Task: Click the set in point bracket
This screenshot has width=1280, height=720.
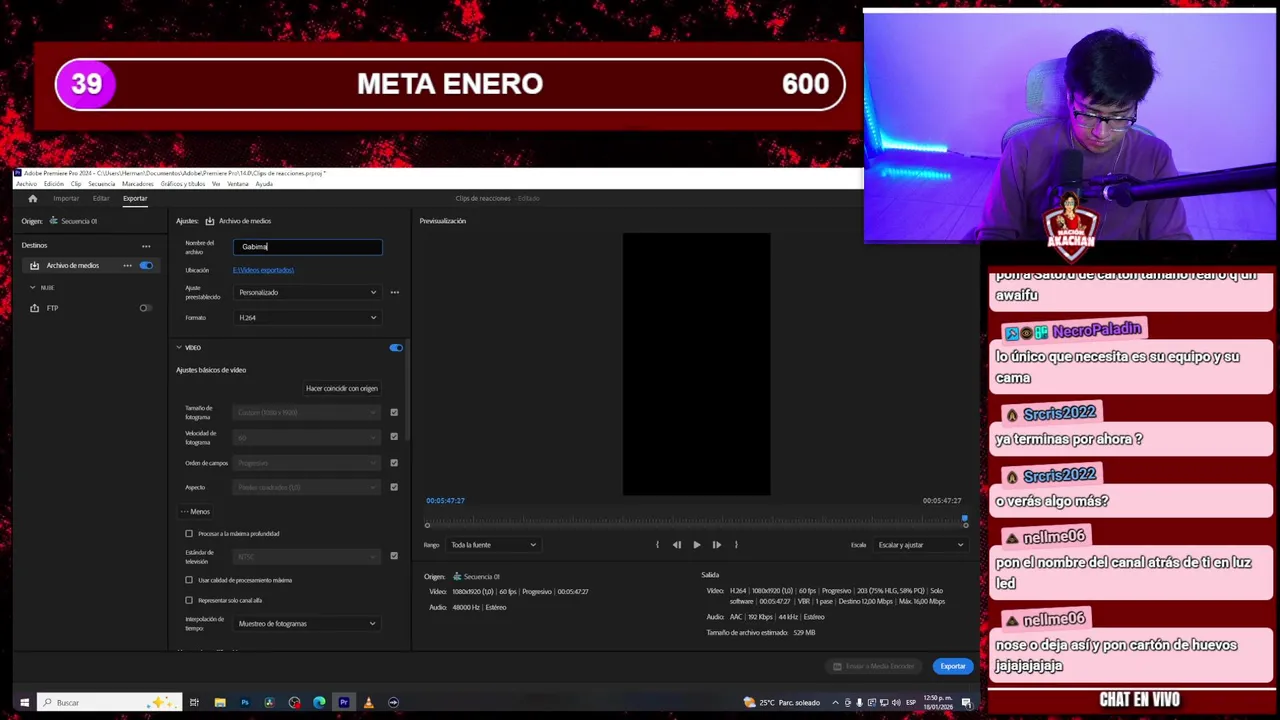Action: pyautogui.click(x=657, y=545)
